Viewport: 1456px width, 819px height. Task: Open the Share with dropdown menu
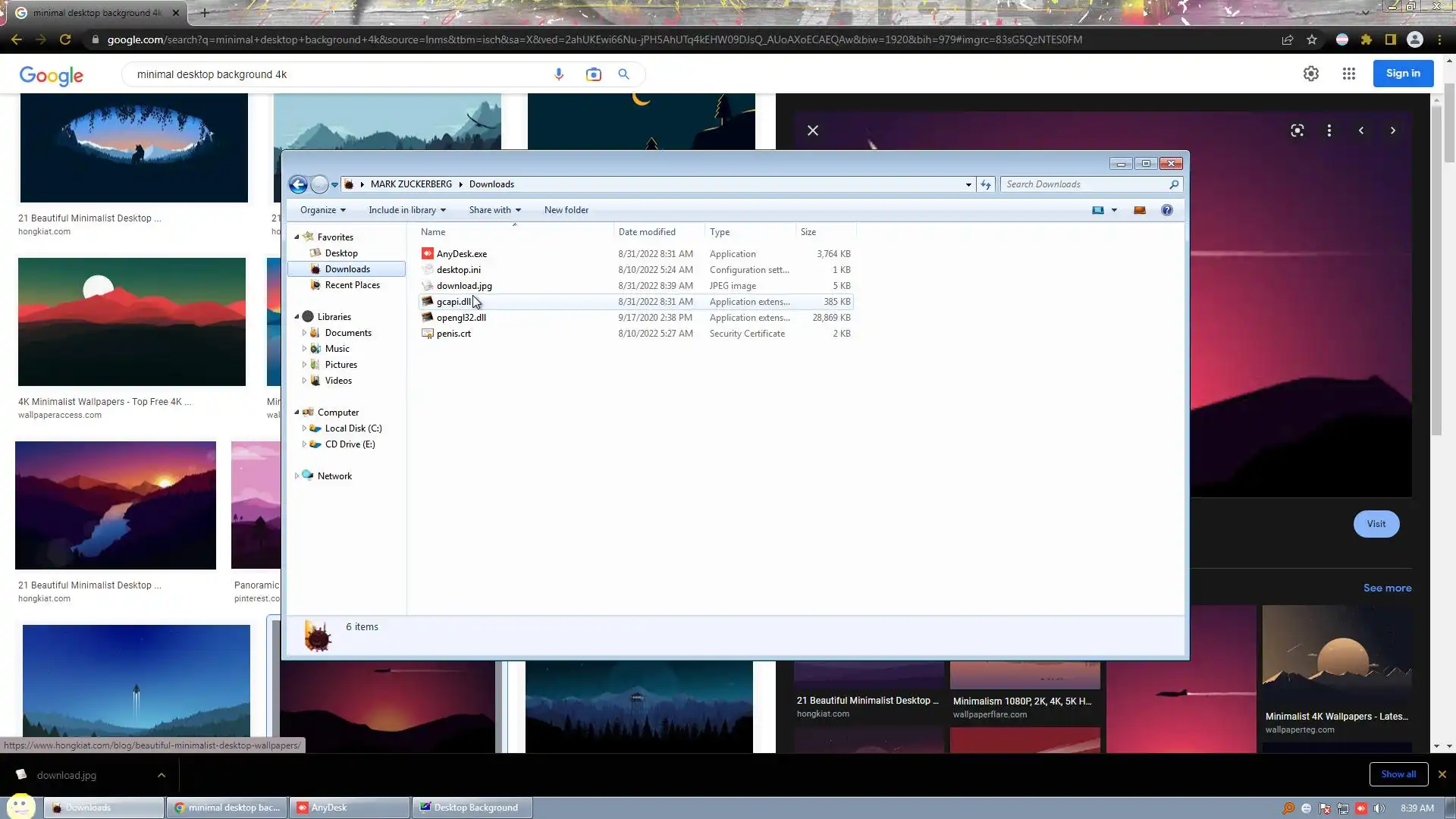(x=494, y=210)
